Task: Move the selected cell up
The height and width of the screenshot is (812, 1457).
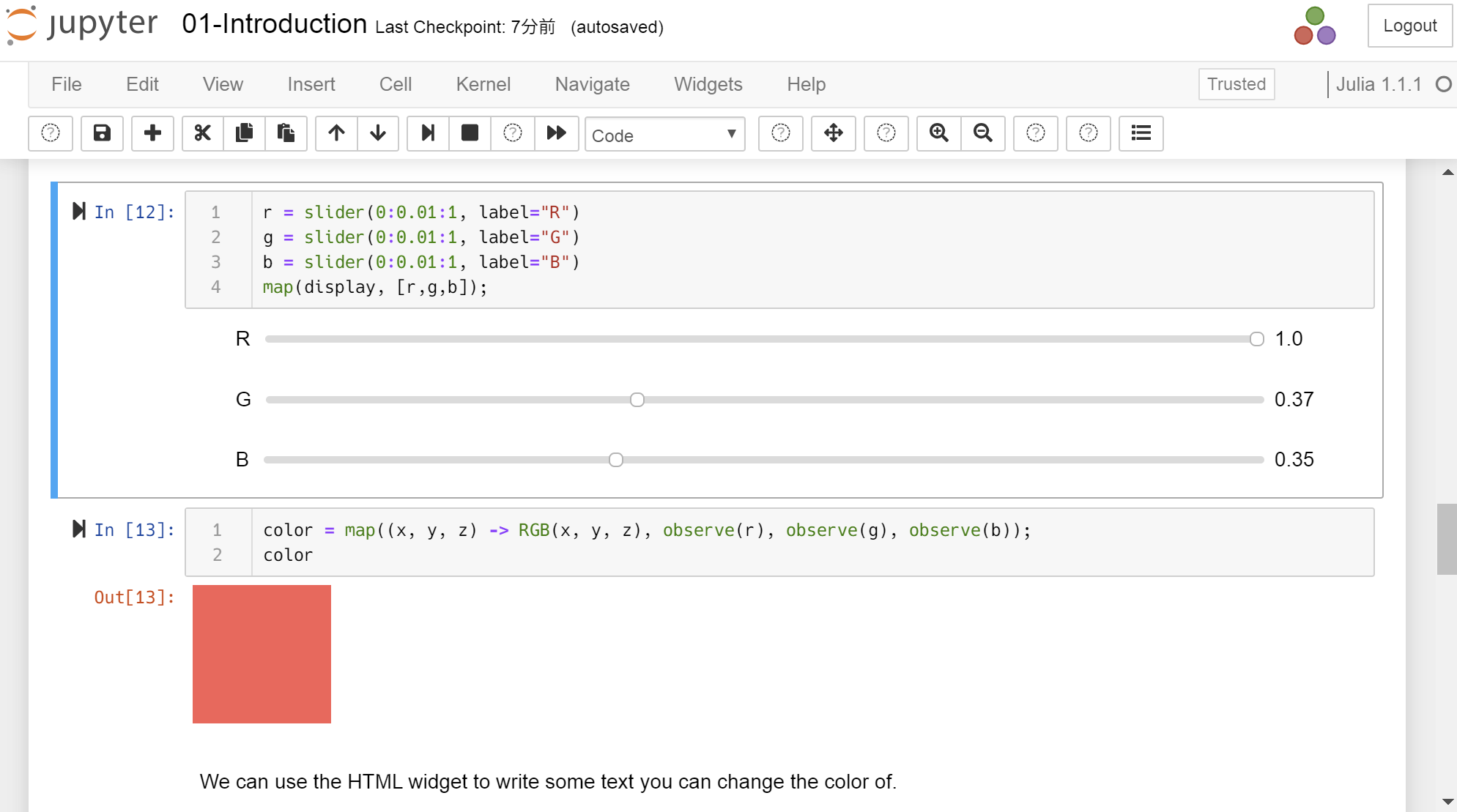Action: coord(336,134)
